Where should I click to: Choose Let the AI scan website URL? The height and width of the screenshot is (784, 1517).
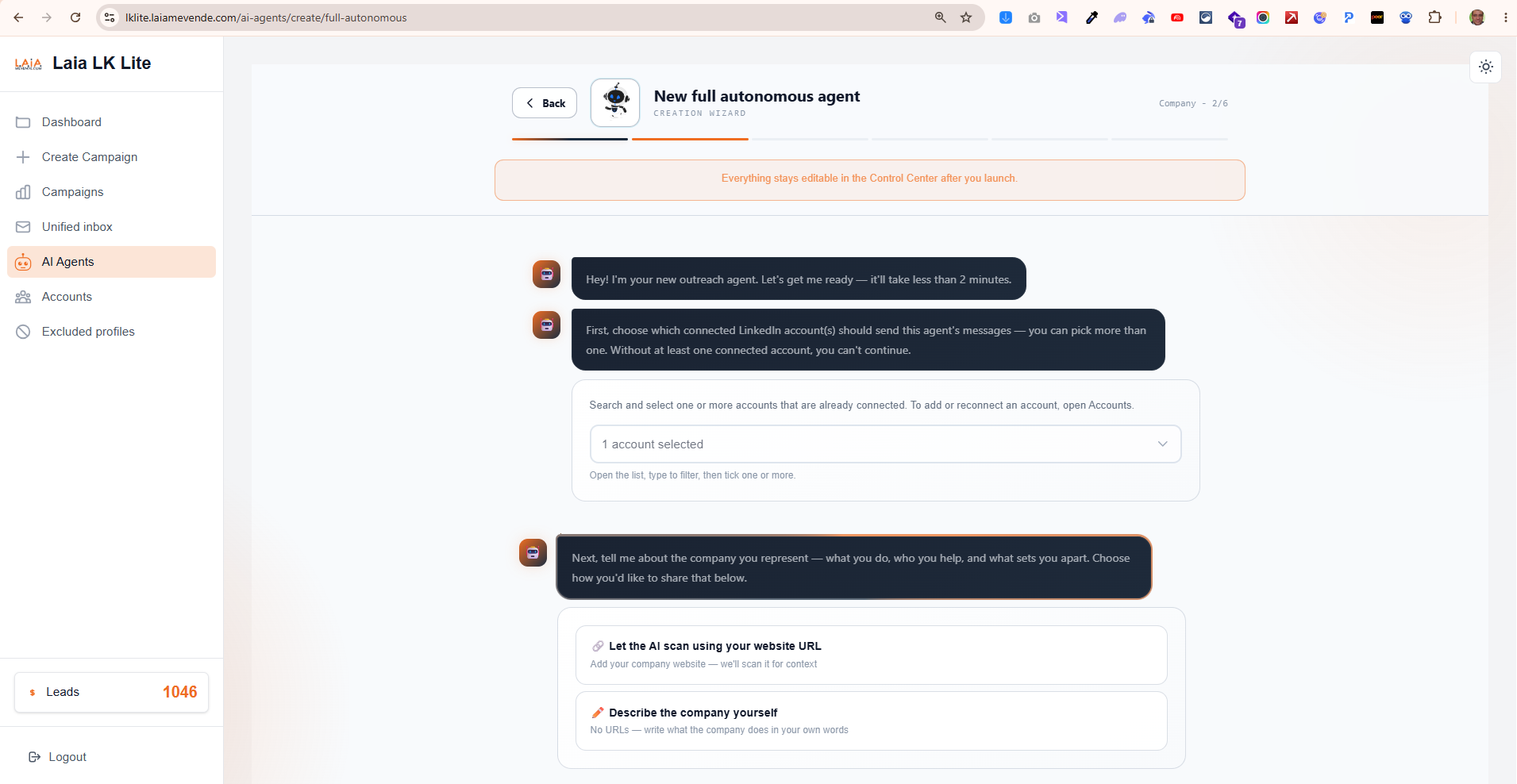[871, 655]
